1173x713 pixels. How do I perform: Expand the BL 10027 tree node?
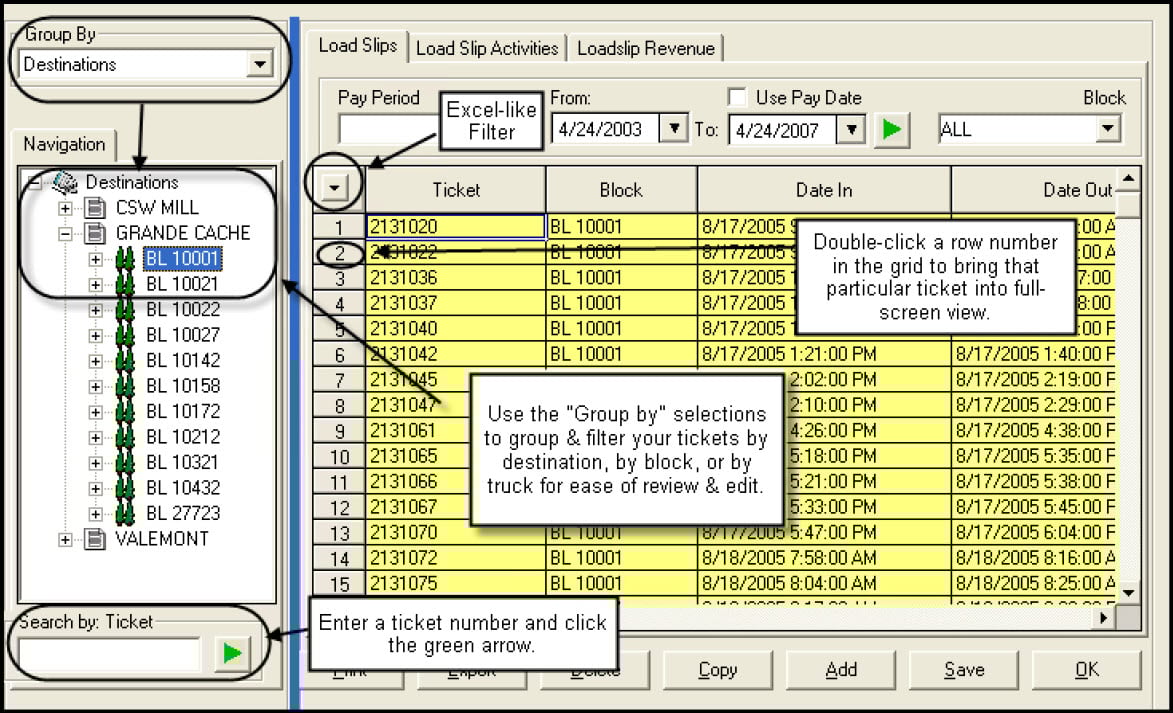click(95, 335)
